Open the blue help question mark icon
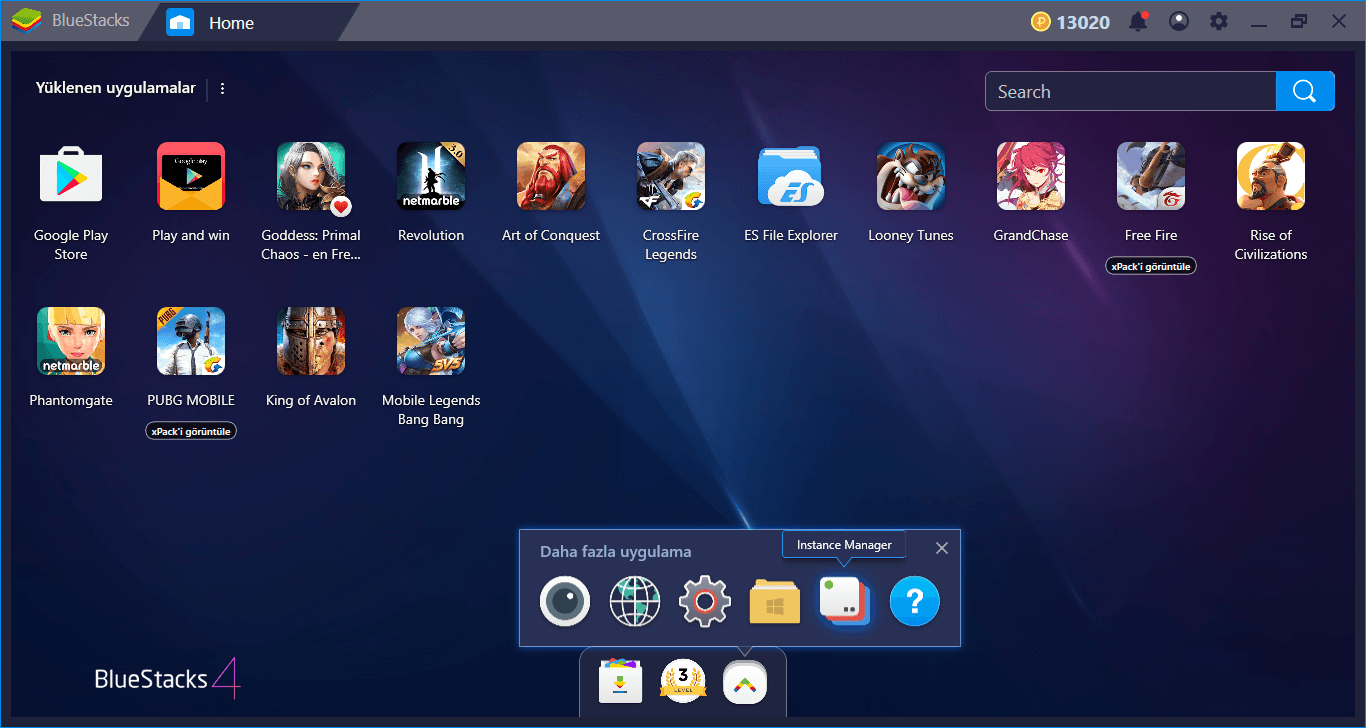 915,602
